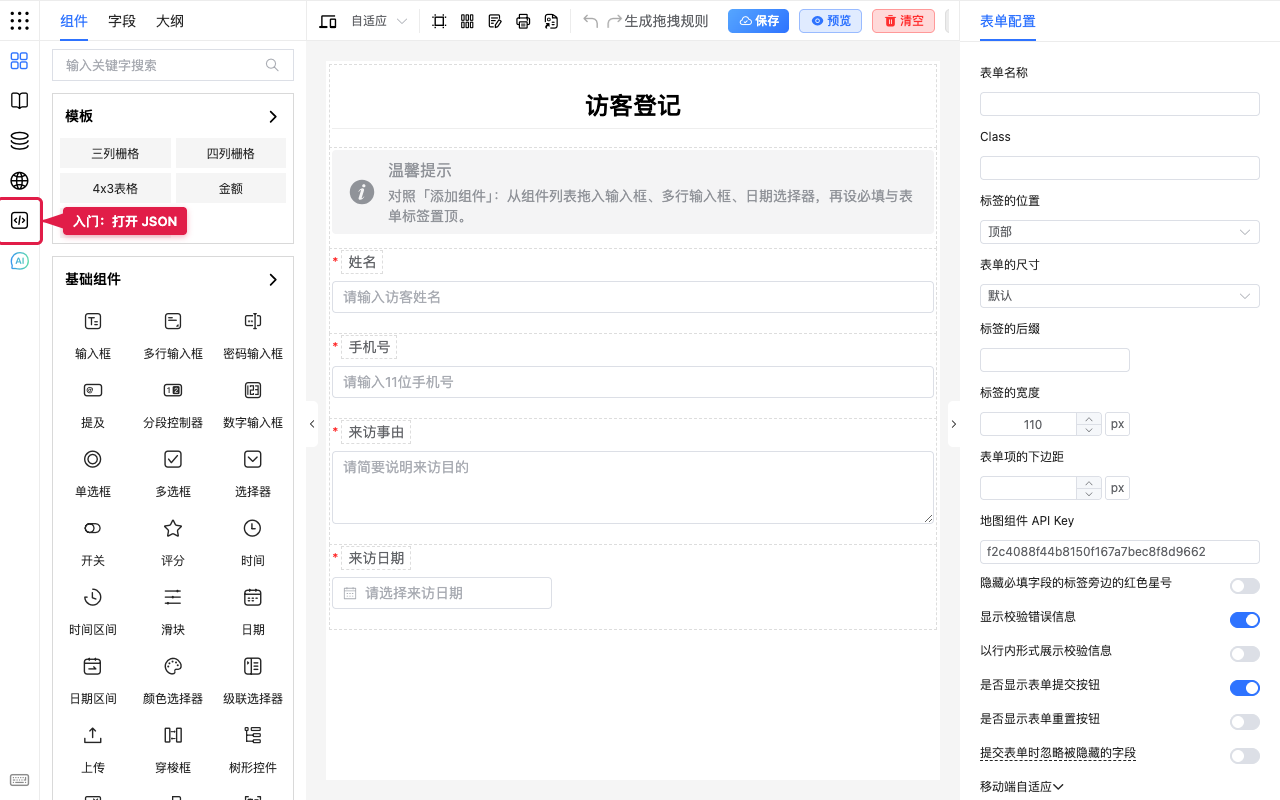Click the redo arrow icon

(x=614, y=21)
